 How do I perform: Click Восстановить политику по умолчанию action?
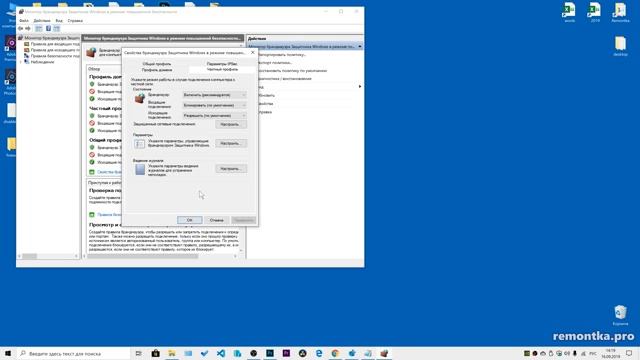click(x=293, y=71)
